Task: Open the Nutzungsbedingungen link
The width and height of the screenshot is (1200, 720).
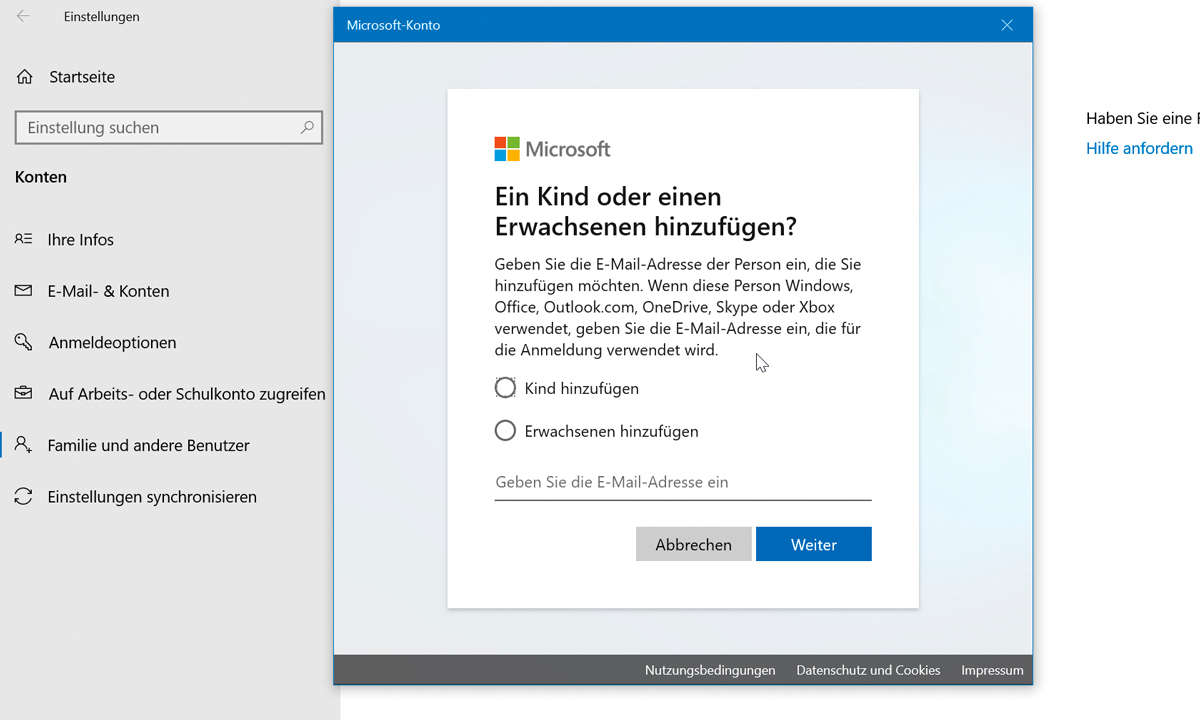Action: [710, 670]
